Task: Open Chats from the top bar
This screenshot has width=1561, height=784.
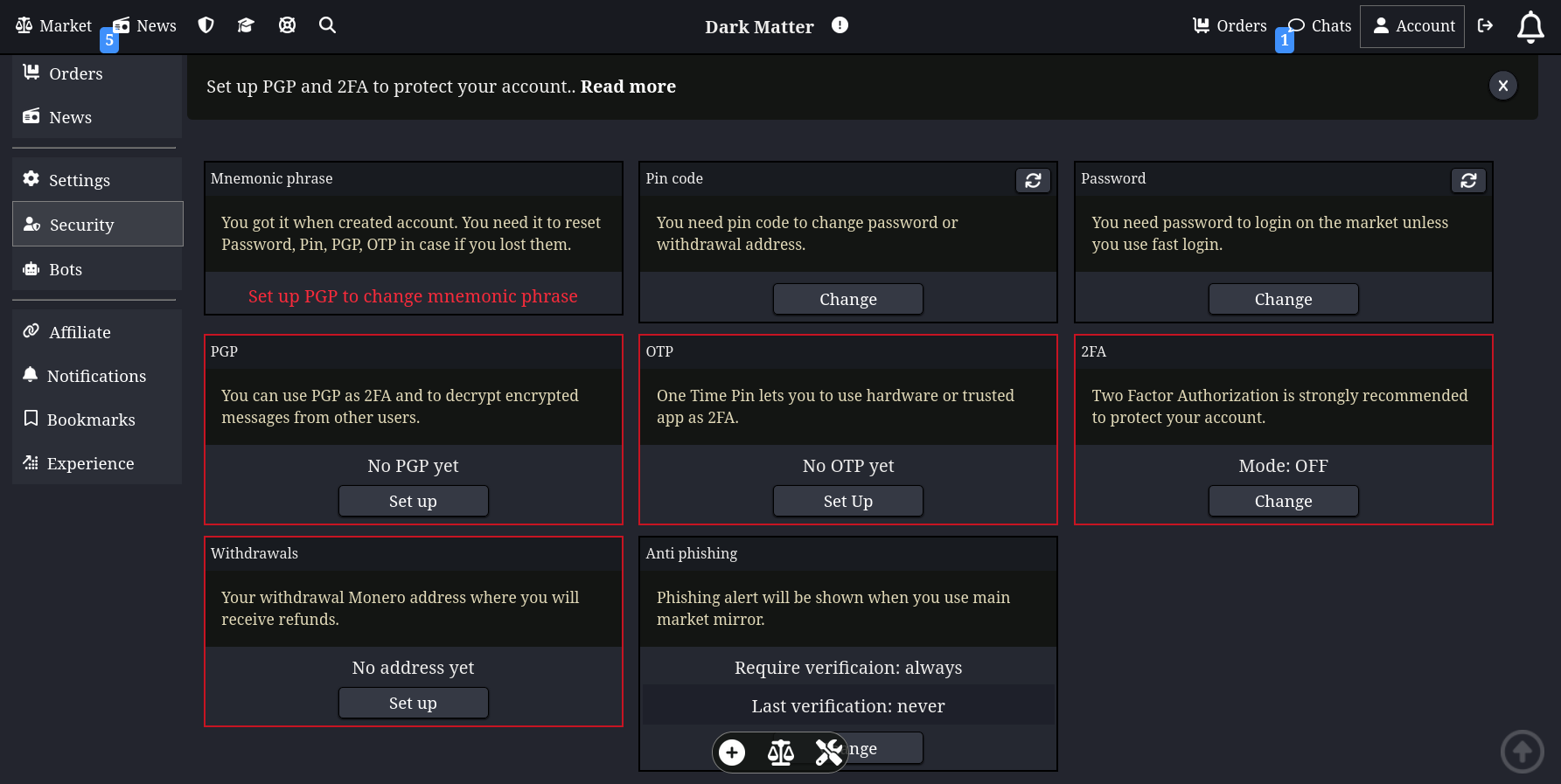Action: pyautogui.click(x=1321, y=26)
